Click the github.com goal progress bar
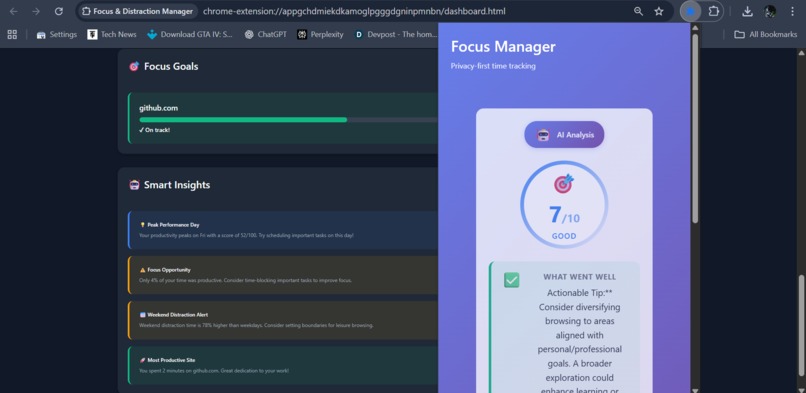 tap(288, 120)
